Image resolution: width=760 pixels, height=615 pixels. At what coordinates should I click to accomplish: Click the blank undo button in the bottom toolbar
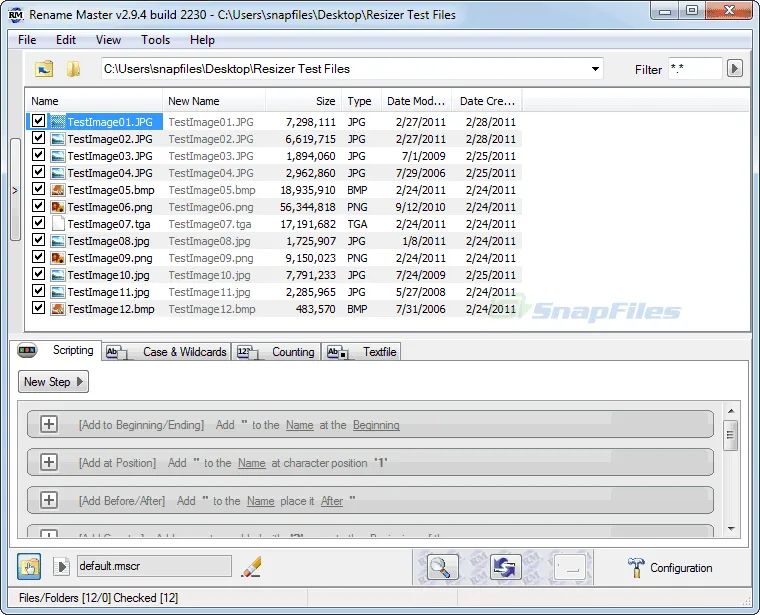(570, 567)
